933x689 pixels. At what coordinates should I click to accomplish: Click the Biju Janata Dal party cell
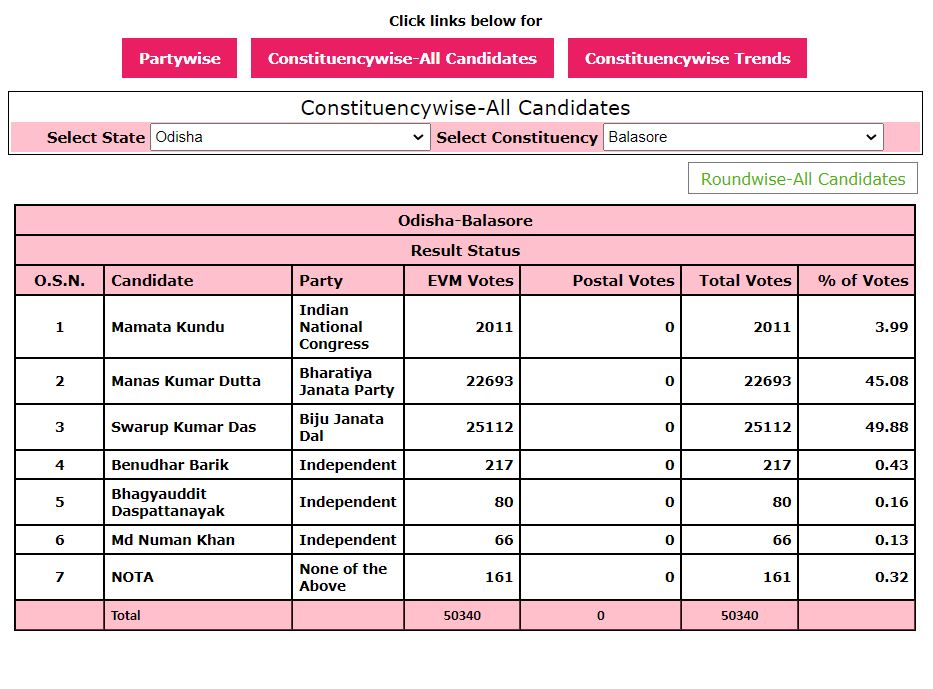click(x=341, y=427)
